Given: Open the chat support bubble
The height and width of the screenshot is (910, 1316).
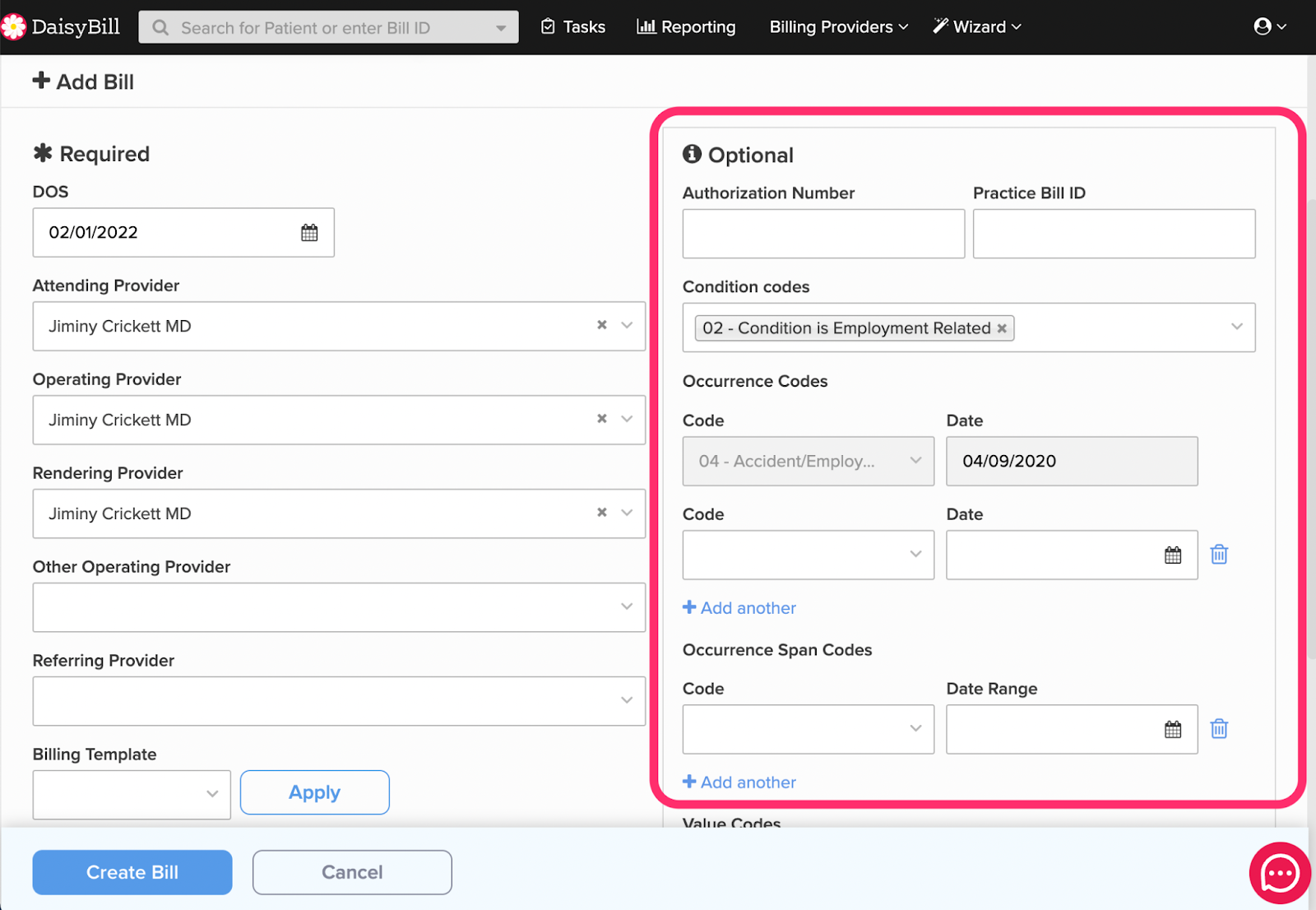Looking at the screenshot, I should click(x=1280, y=873).
